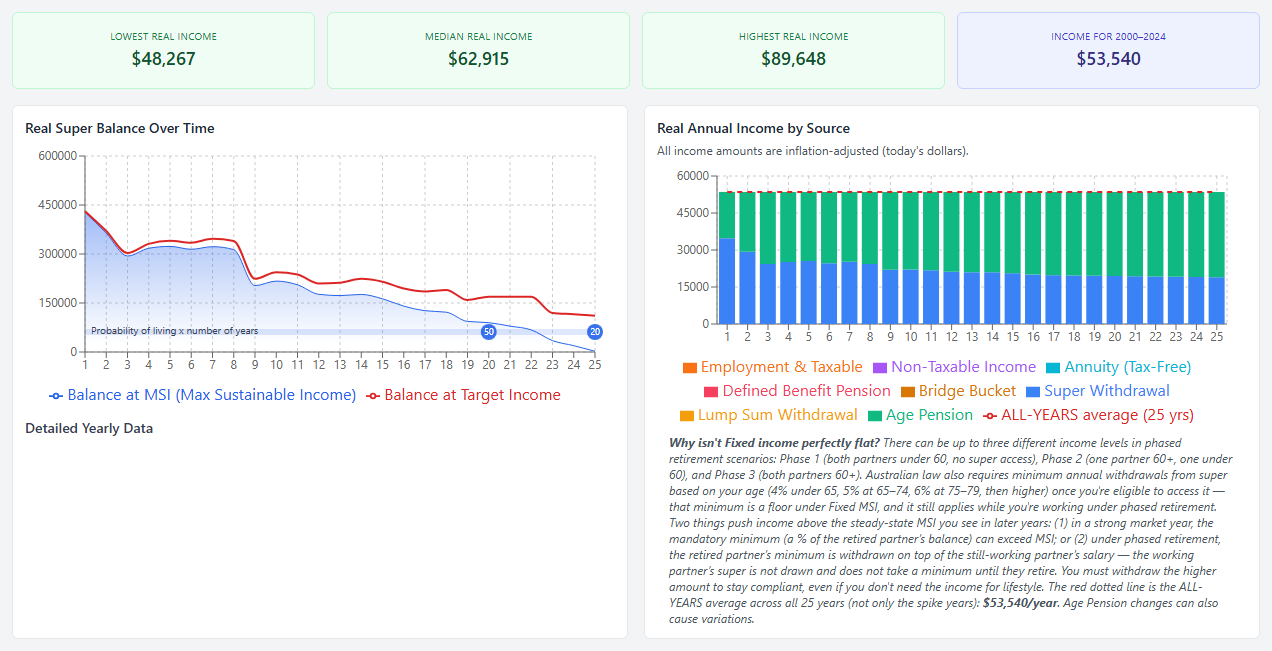Click the orange Employment & Taxable color swatch
The image size is (1272, 651).
(x=689, y=368)
